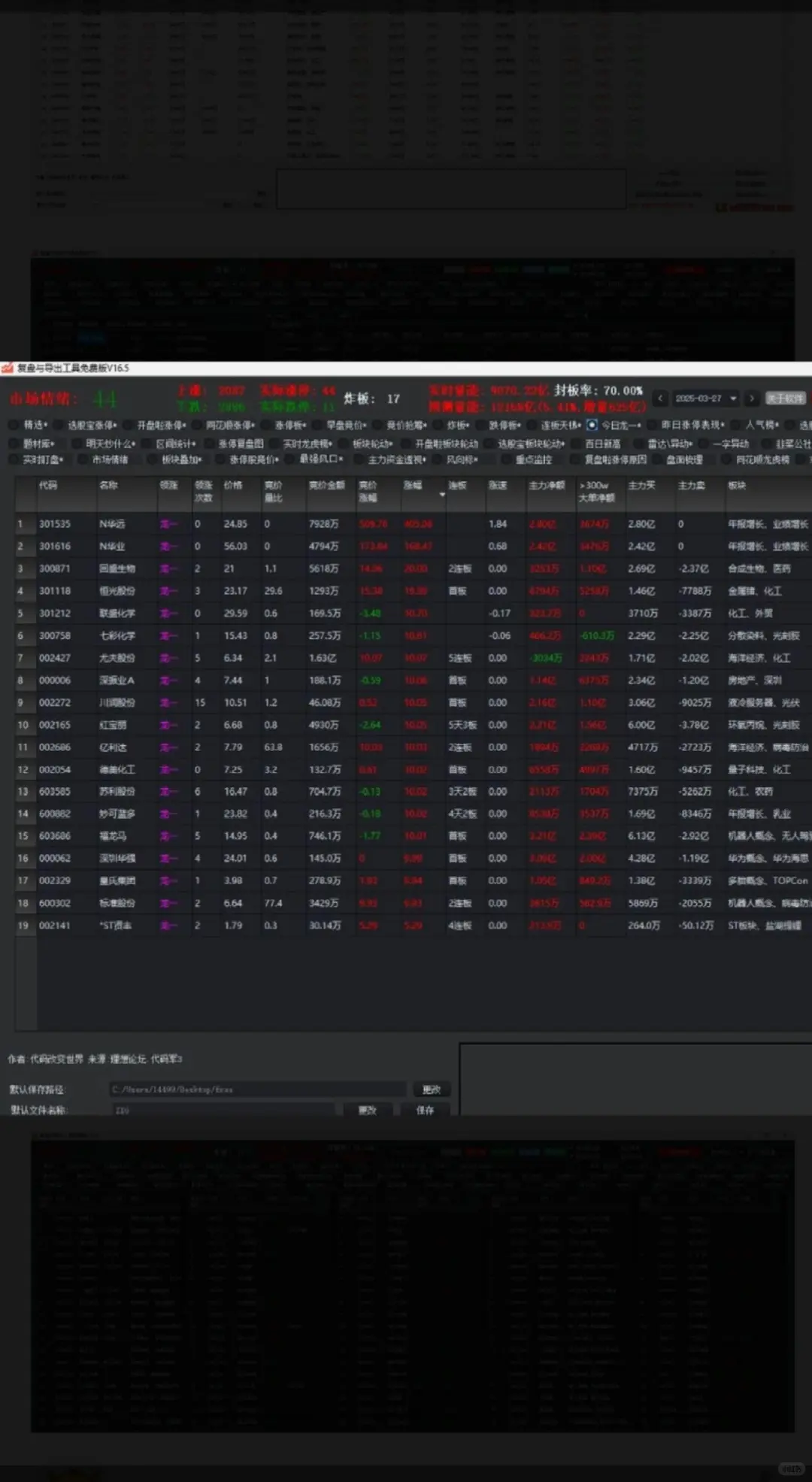
Task: Go to previous date with left arrow
Action: coord(660,399)
